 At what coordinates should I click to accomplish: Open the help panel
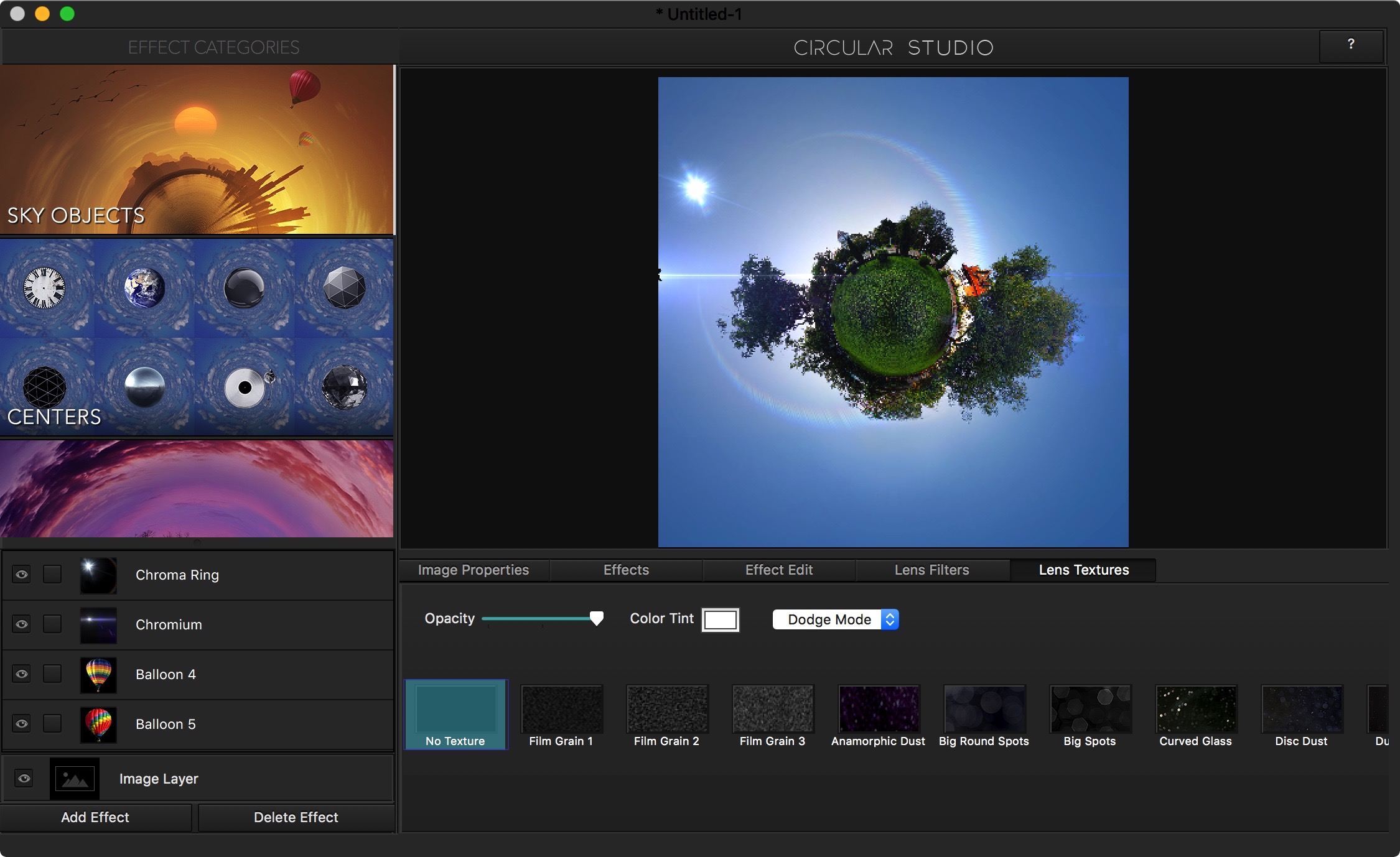click(x=1350, y=45)
